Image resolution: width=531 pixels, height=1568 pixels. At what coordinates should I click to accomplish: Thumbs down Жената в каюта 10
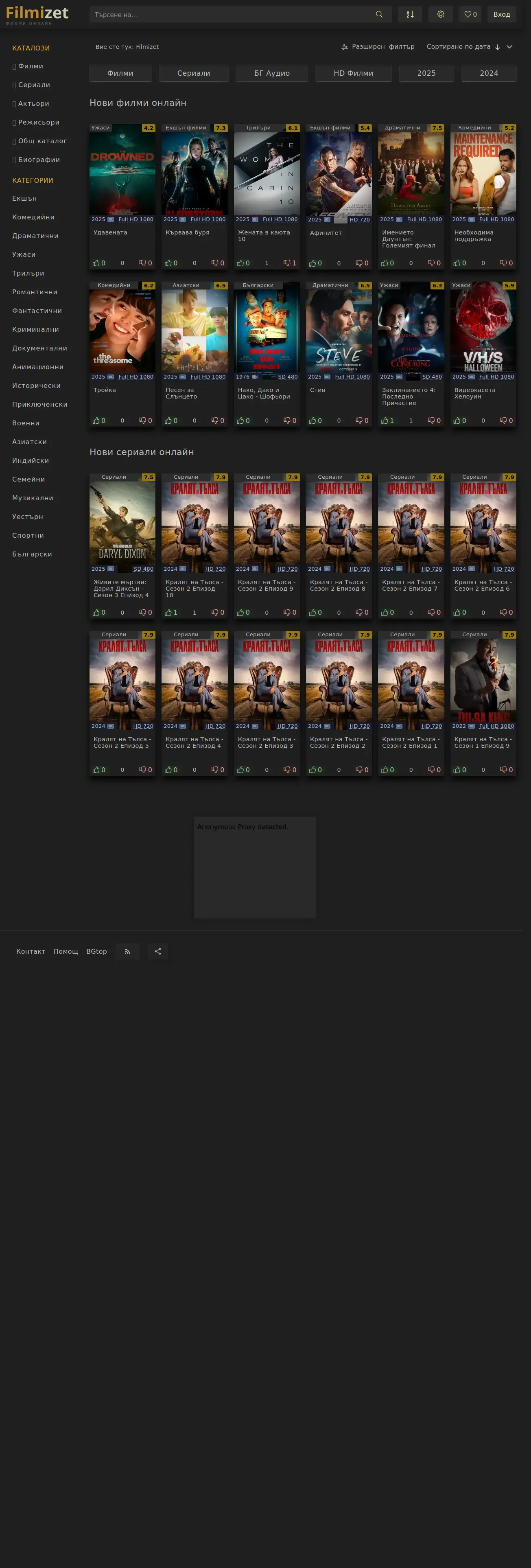[x=290, y=263]
